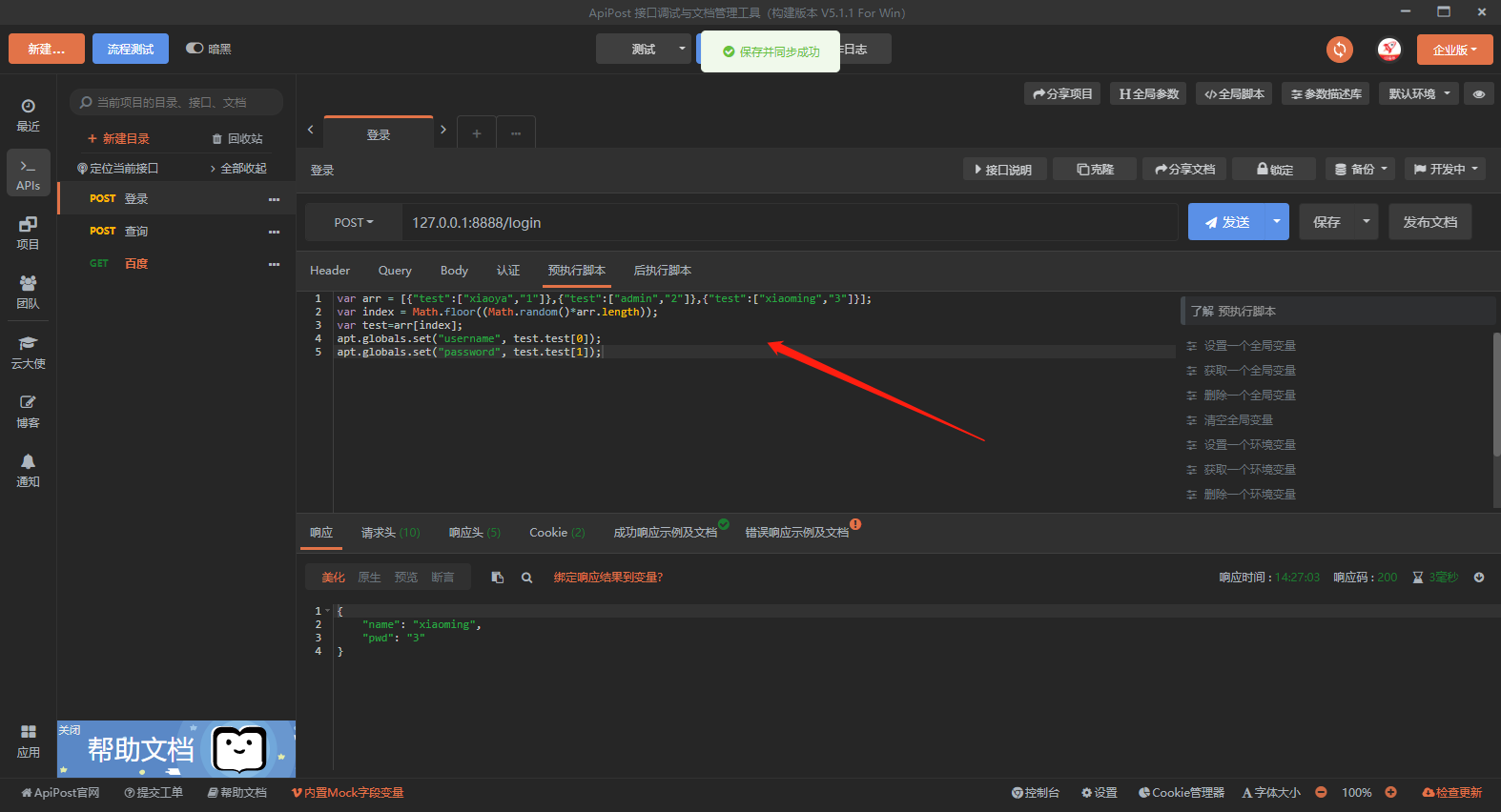Open the 企业版 dropdown

(x=1454, y=50)
